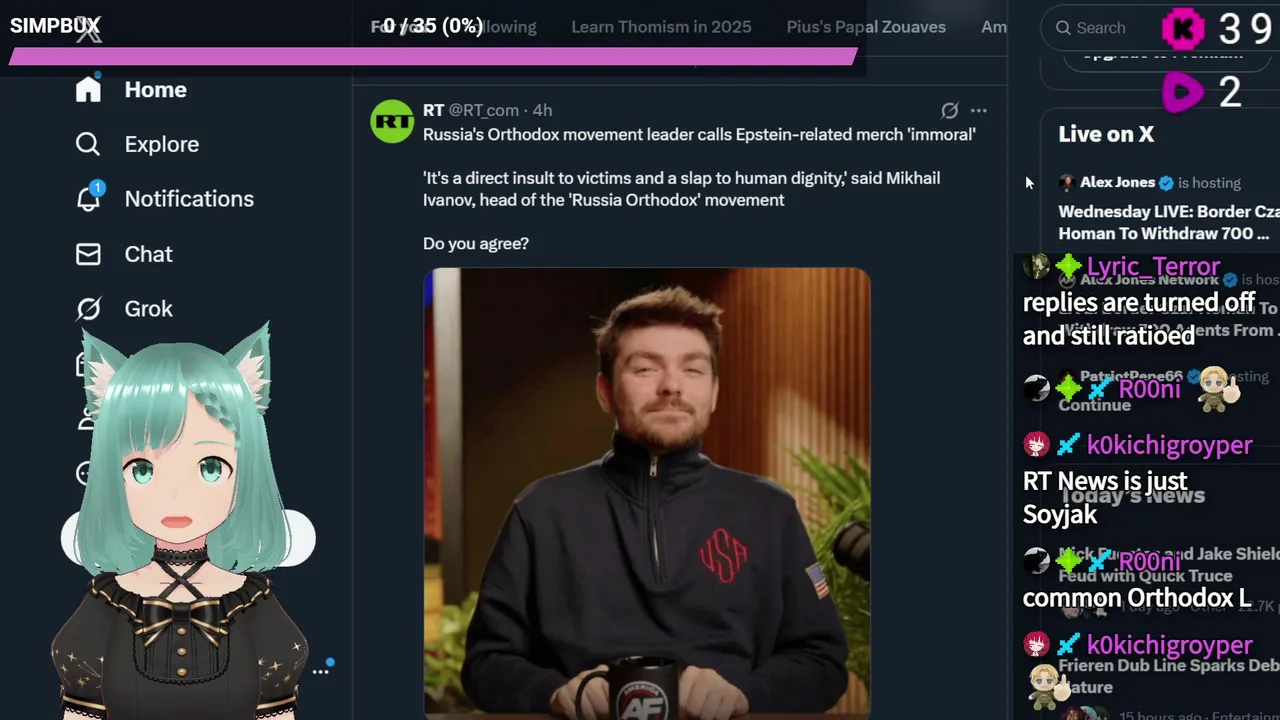The height and width of the screenshot is (720, 1280).
Task: Click Grok explain icon on RT post
Action: pos(950,110)
